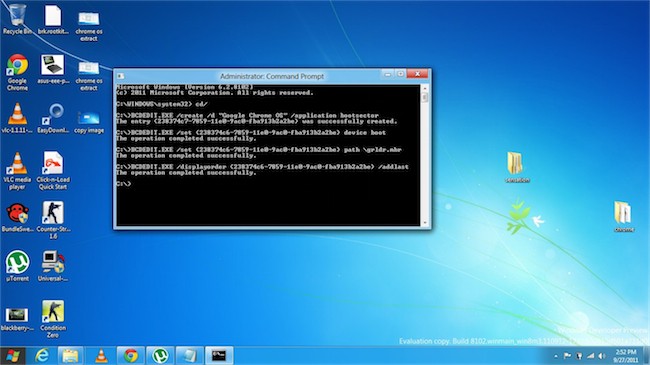
Task: Click the Administrator: Command Prompt title bar
Action: coord(272,76)
